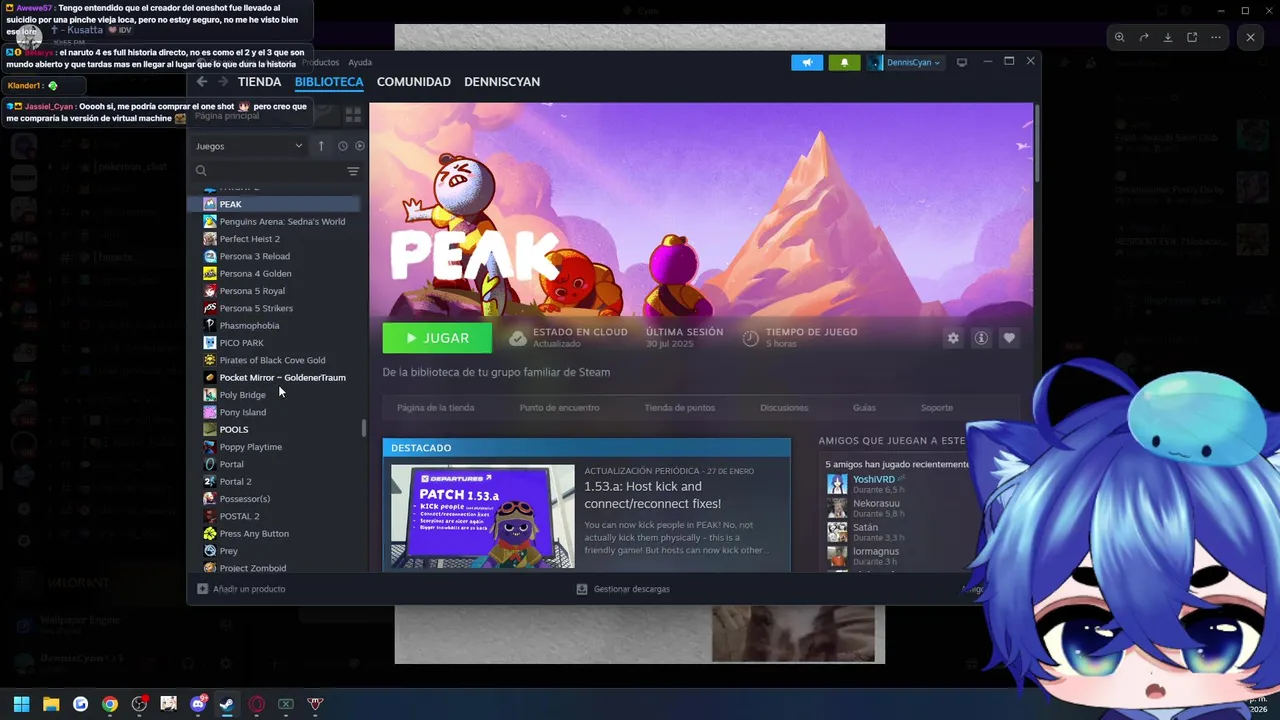The image size is (1280, 720).
Task: Open '1.53.a: Host kick' news headline
Action: pos(652,495)
